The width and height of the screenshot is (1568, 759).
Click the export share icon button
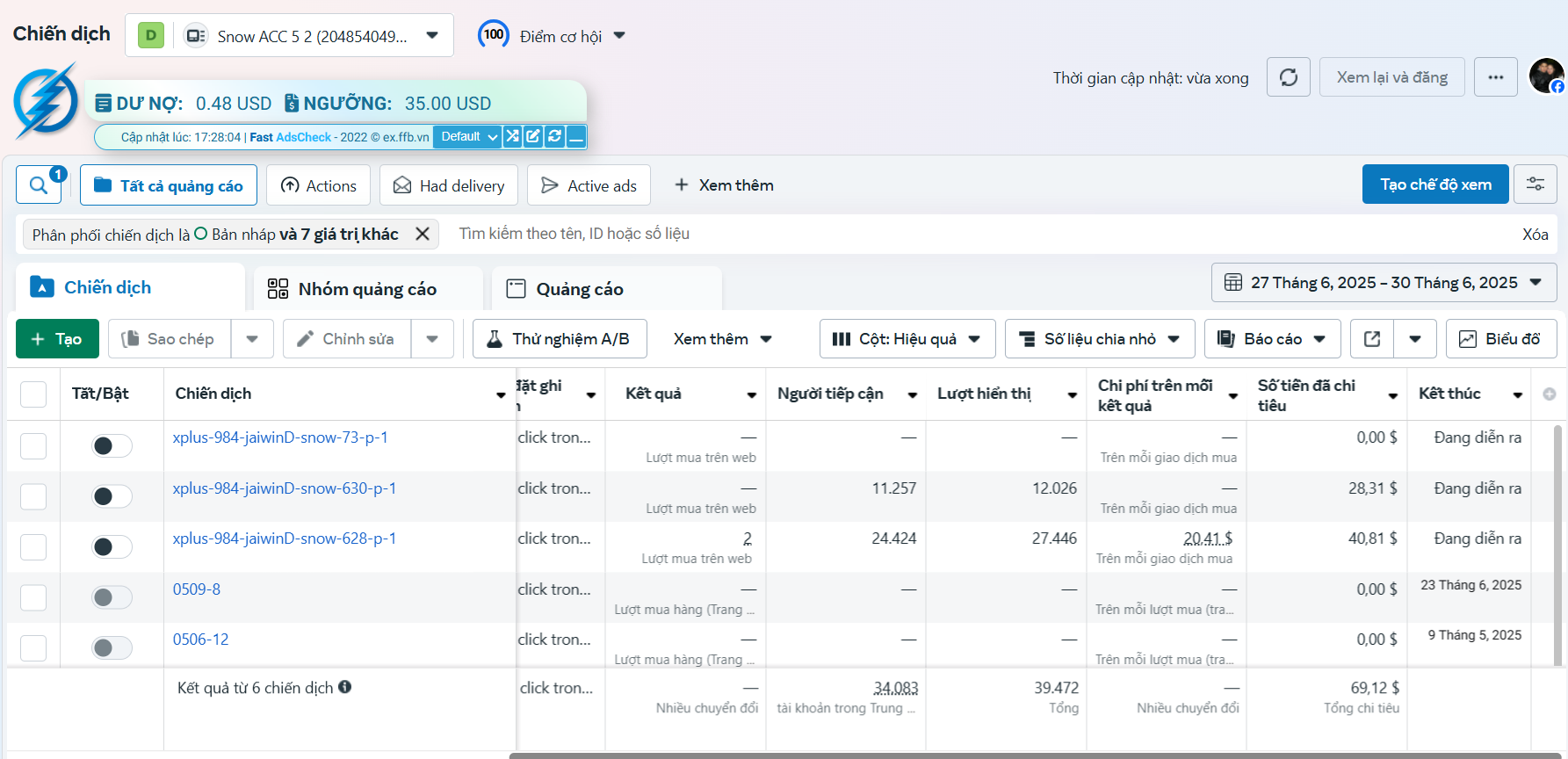click(x=1372, y=339)
